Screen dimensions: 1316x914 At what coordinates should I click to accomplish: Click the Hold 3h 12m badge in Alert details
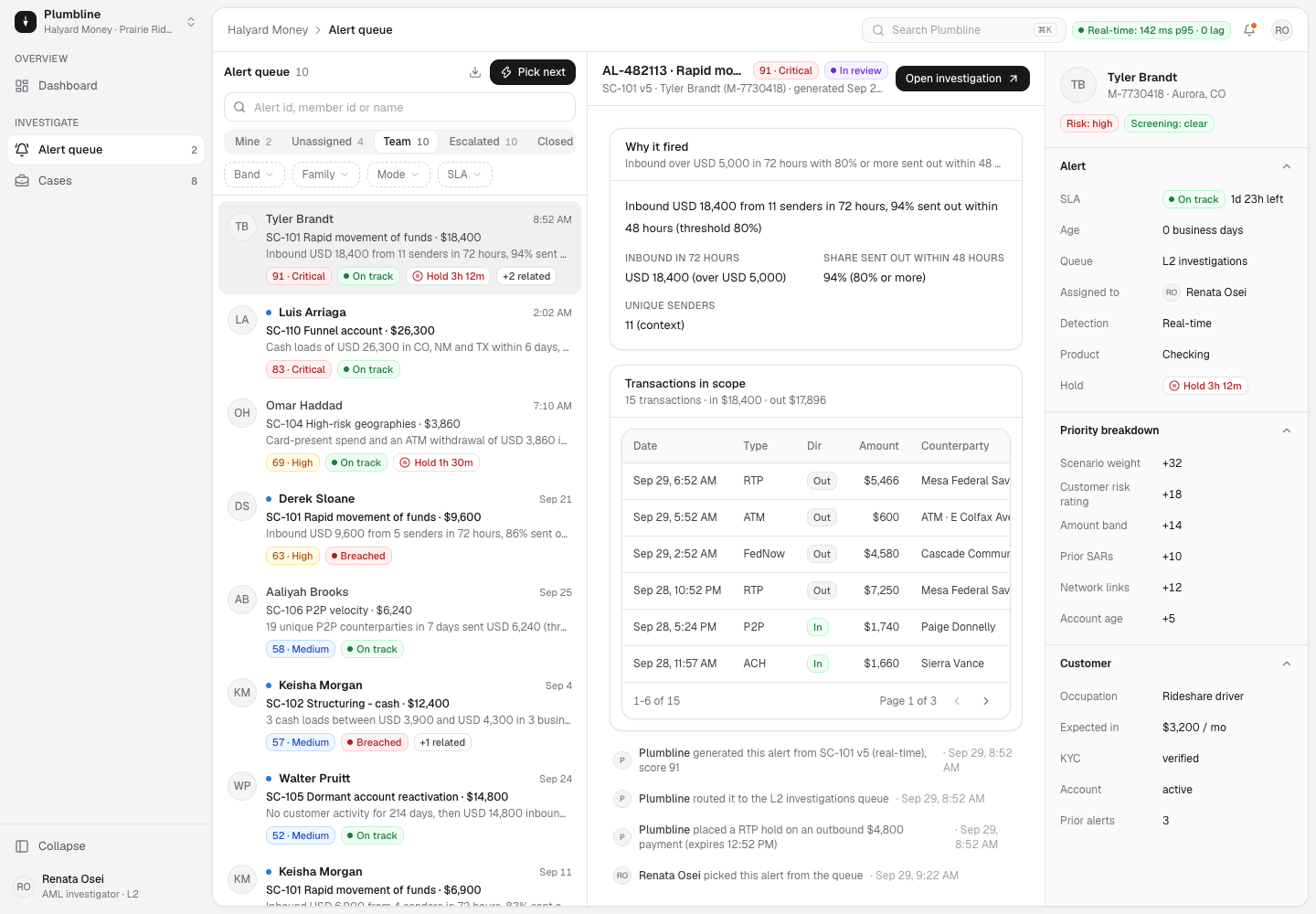pos(1205,386)
